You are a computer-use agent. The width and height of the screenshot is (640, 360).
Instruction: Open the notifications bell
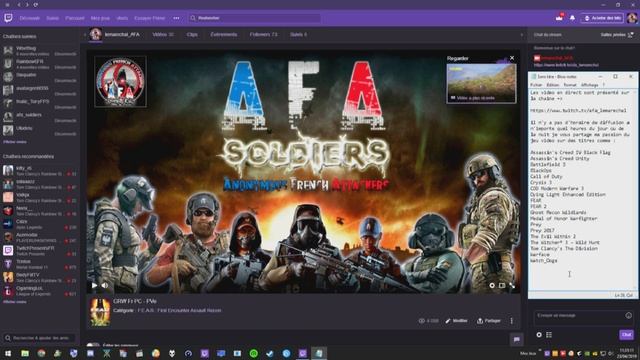pyautogui.click(x=572, y=18)
